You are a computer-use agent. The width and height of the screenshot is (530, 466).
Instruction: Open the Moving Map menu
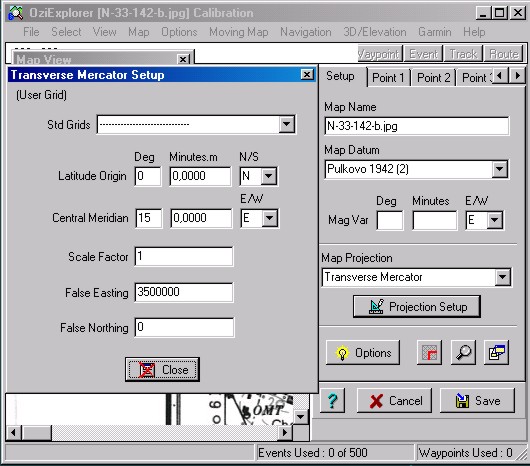coord(239,32)
